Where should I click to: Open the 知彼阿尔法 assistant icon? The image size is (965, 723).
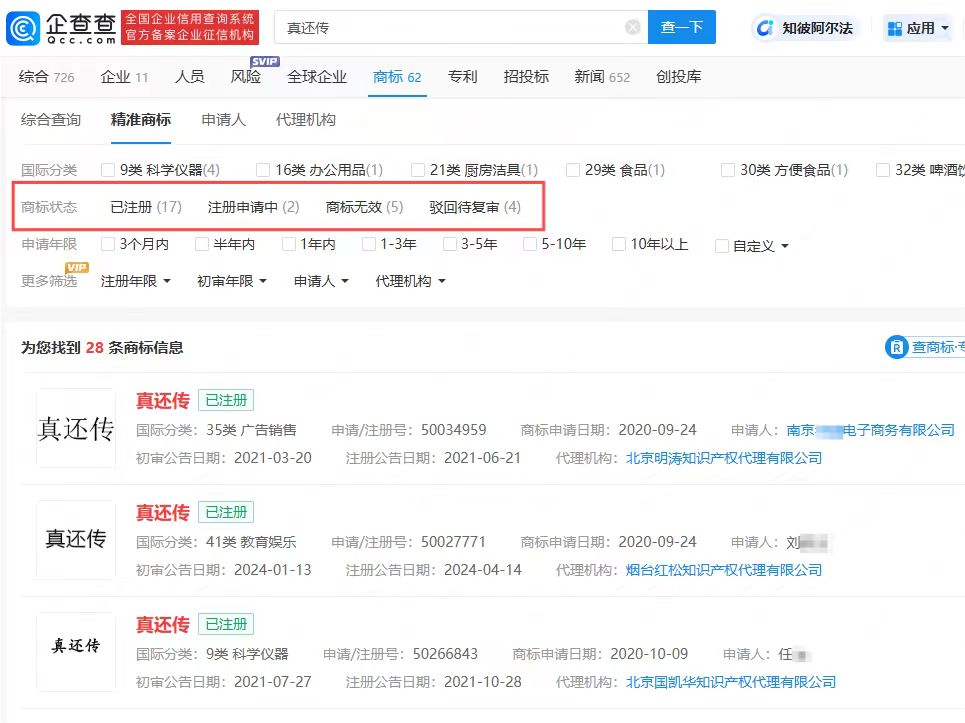click(x=765, y=28)
